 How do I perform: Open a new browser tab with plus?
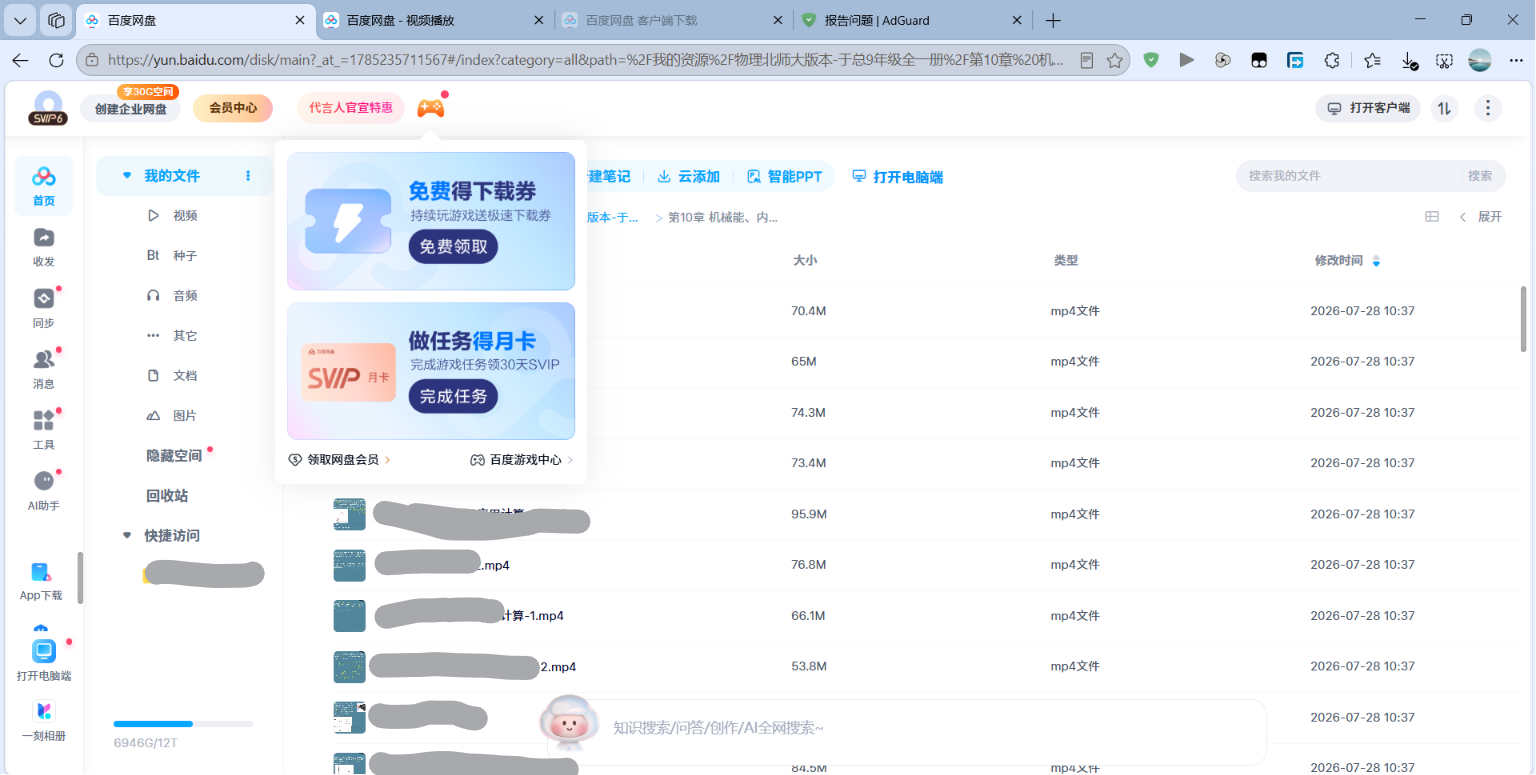(x=1053, y=20)
